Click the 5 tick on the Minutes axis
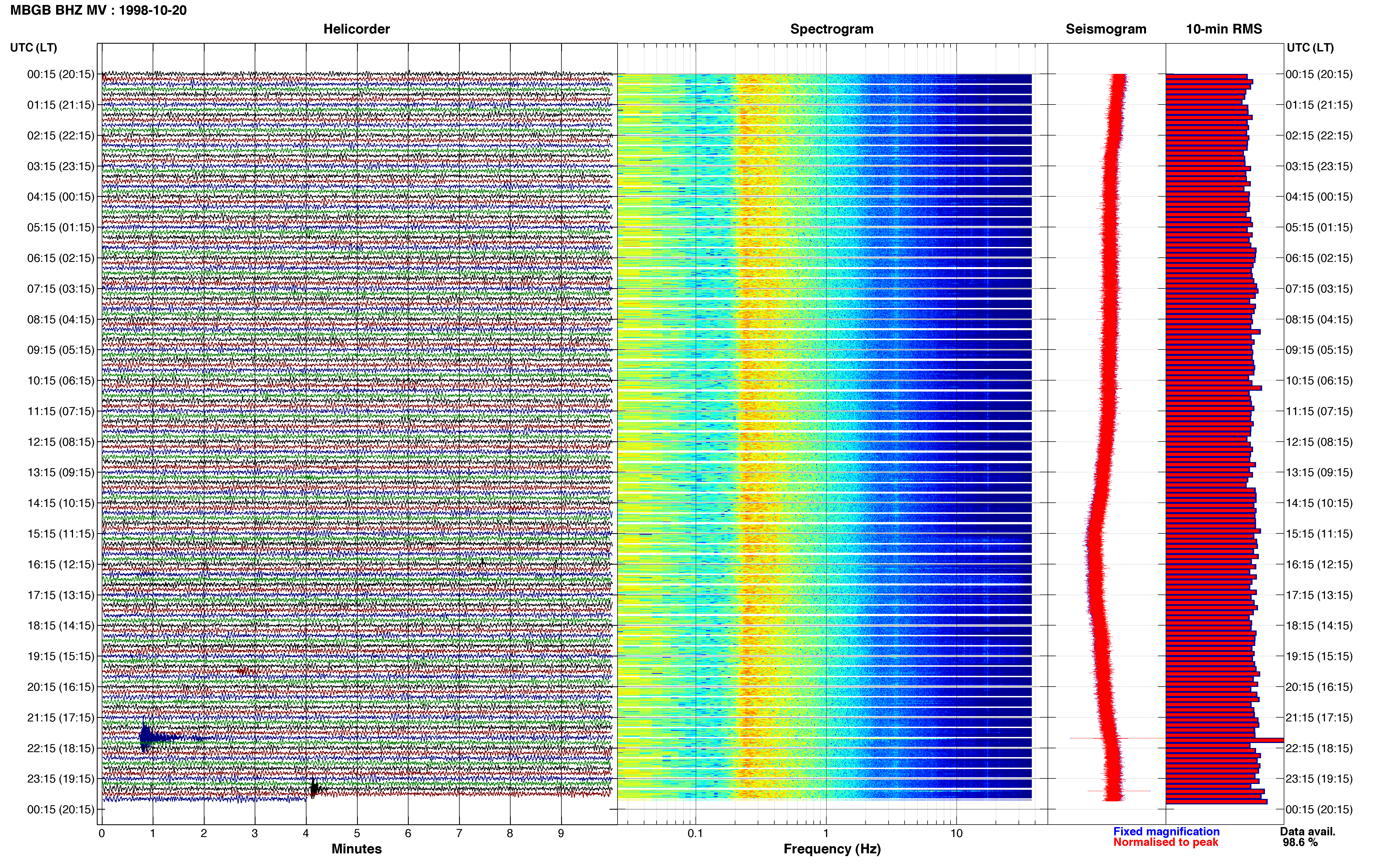This screenshot has height=868, width=1388. (357, 833)
